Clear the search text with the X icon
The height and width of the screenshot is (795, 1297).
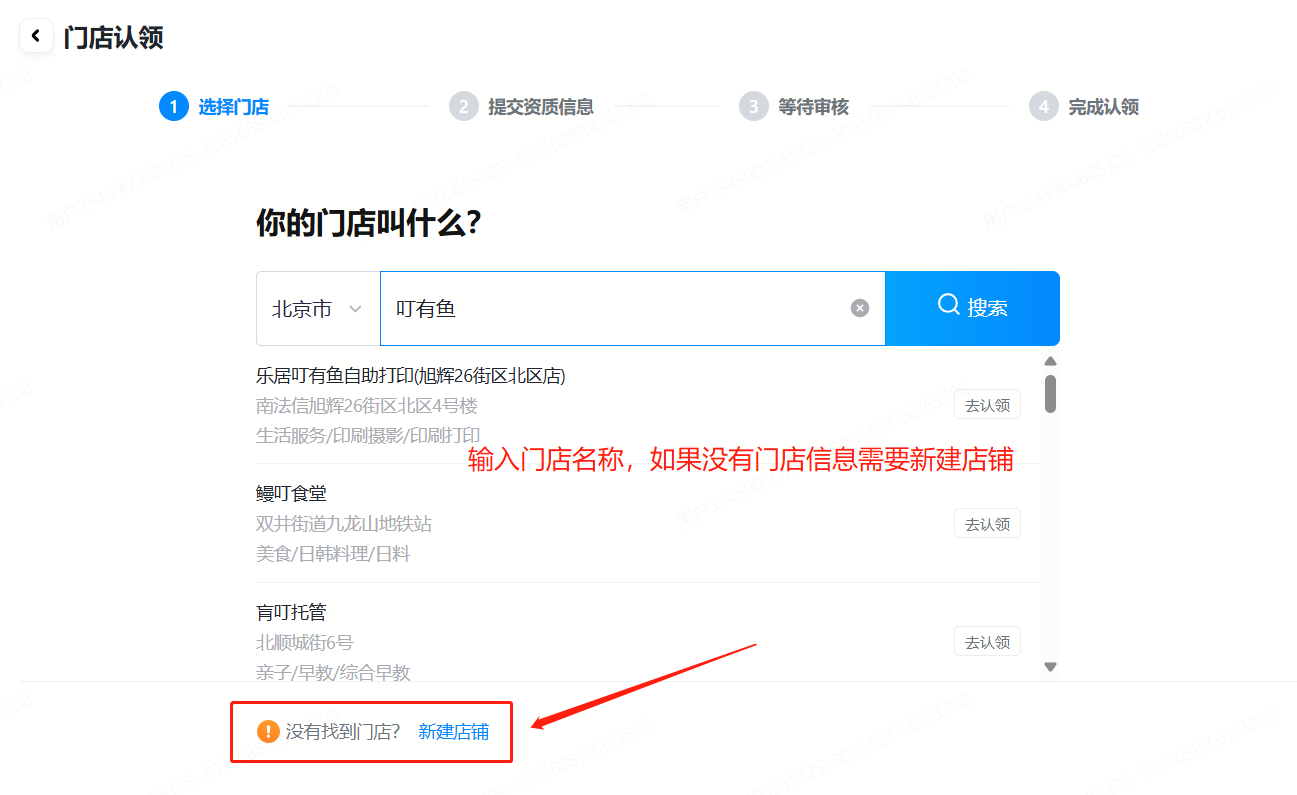click(x=859, y=308)
